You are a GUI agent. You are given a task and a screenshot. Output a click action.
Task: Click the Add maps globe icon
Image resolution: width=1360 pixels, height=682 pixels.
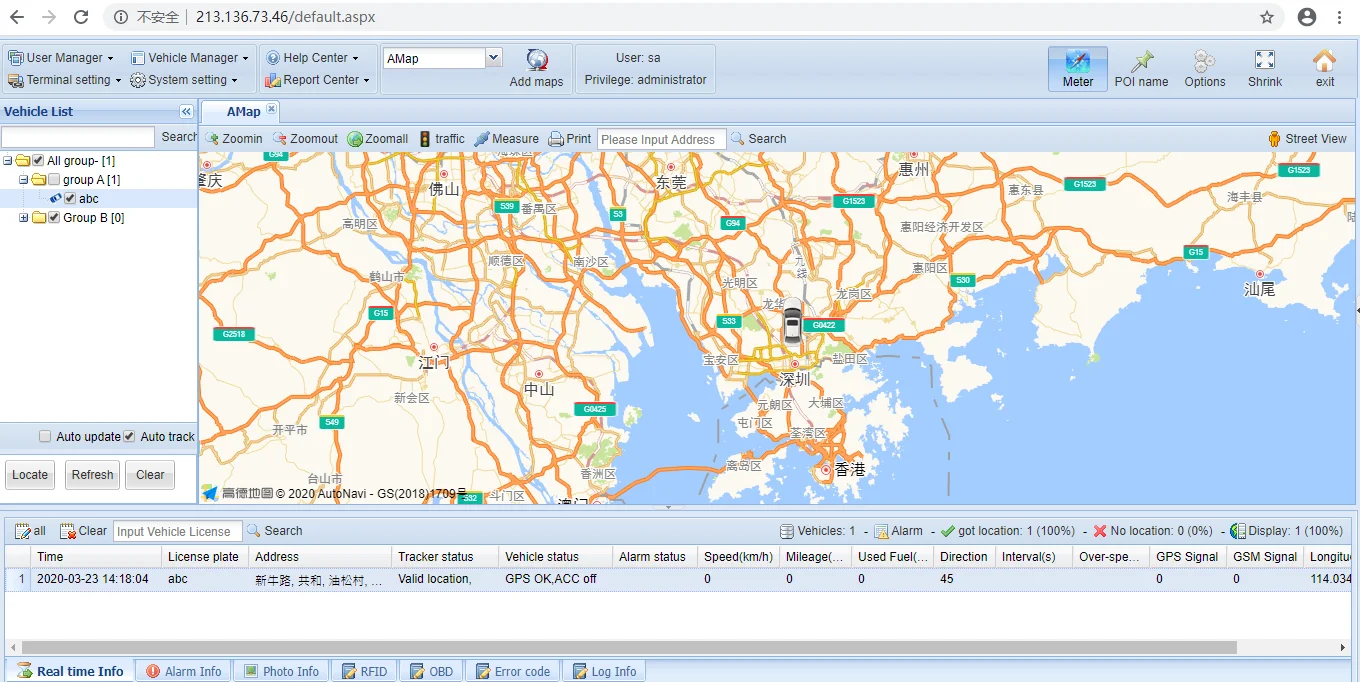pyautogui.click(x=537, y=60)
